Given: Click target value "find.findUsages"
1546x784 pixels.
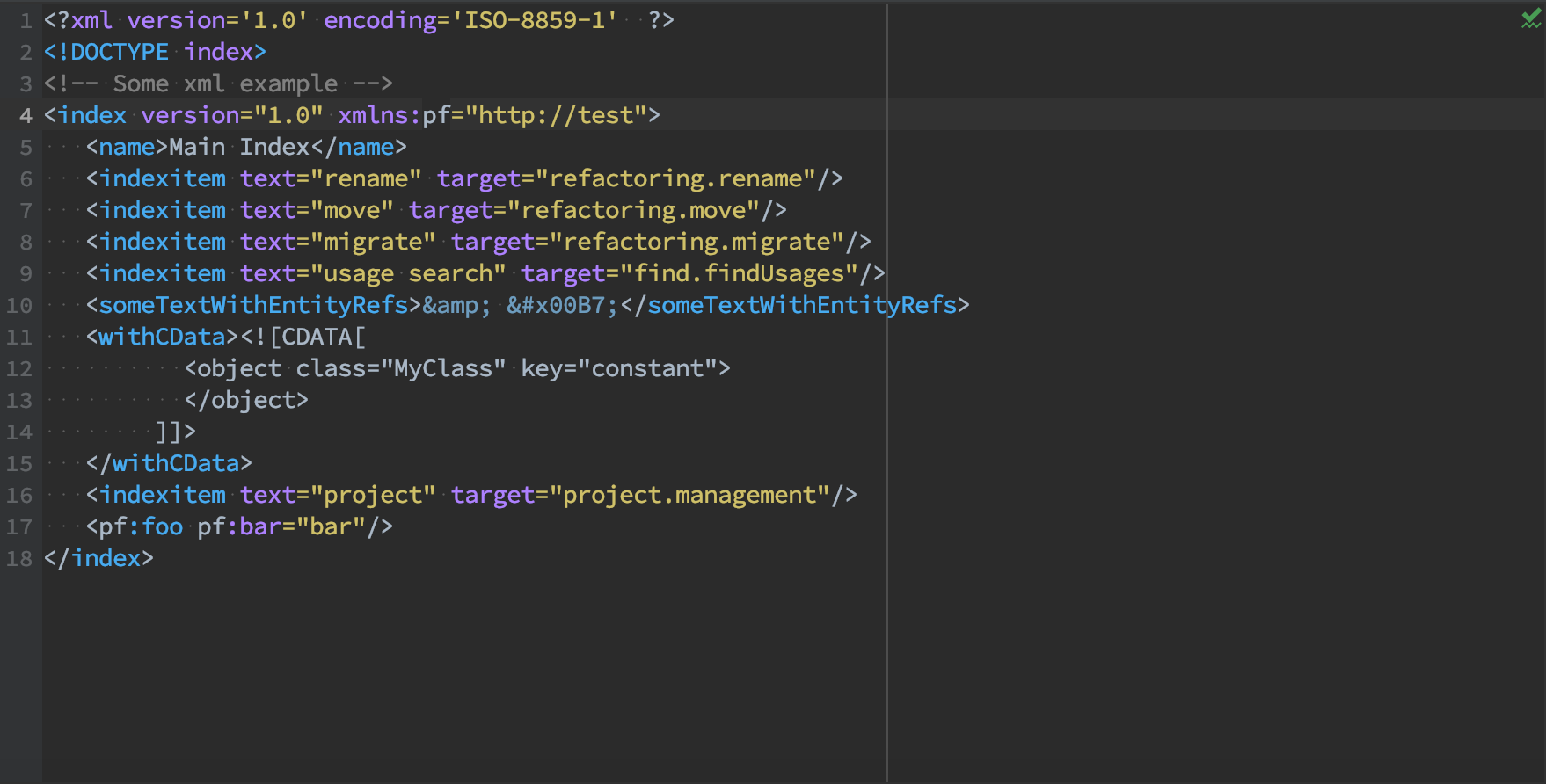Looking at the screenshot, I should pos(739,273).
